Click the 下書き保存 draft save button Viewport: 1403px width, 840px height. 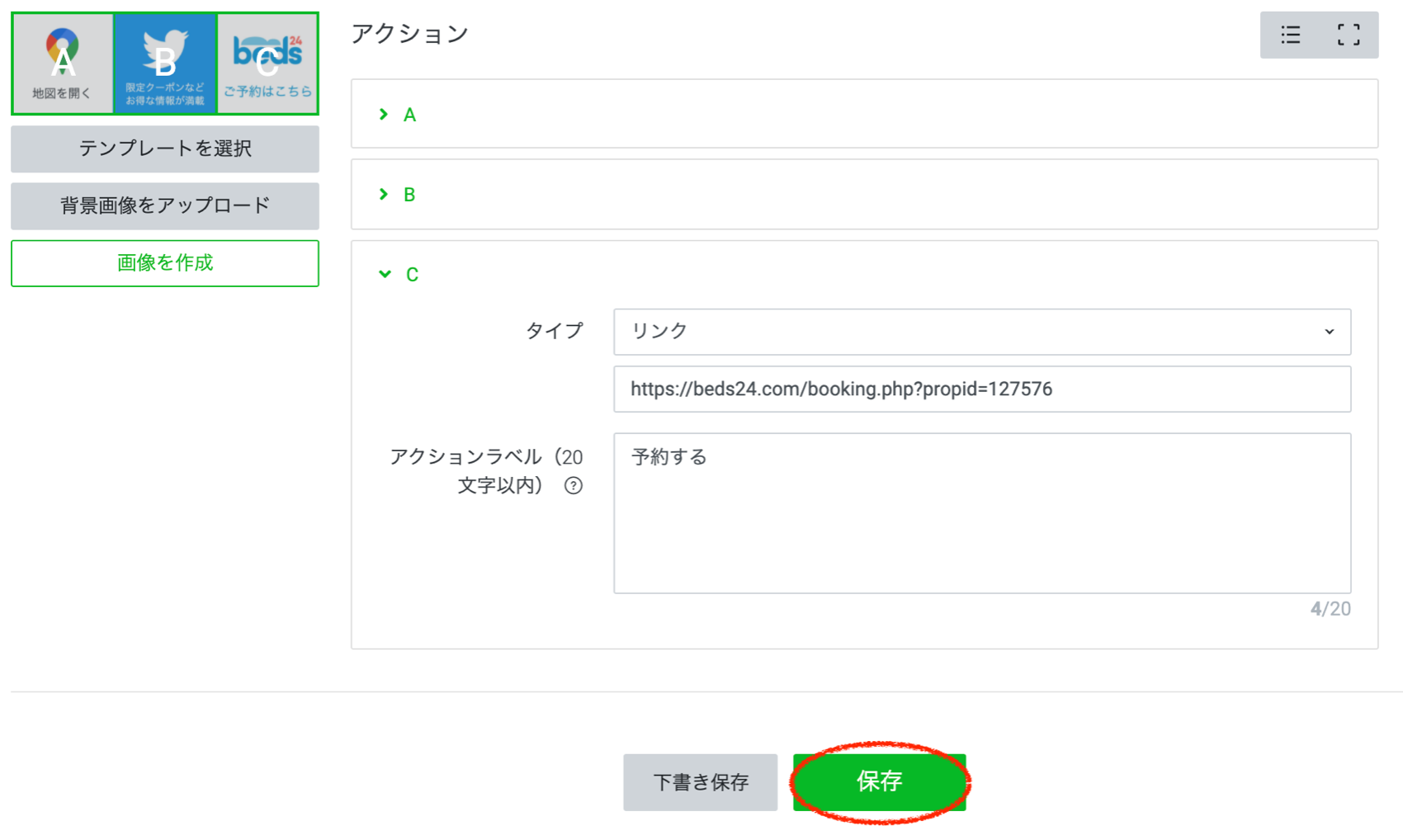(700, 781)
